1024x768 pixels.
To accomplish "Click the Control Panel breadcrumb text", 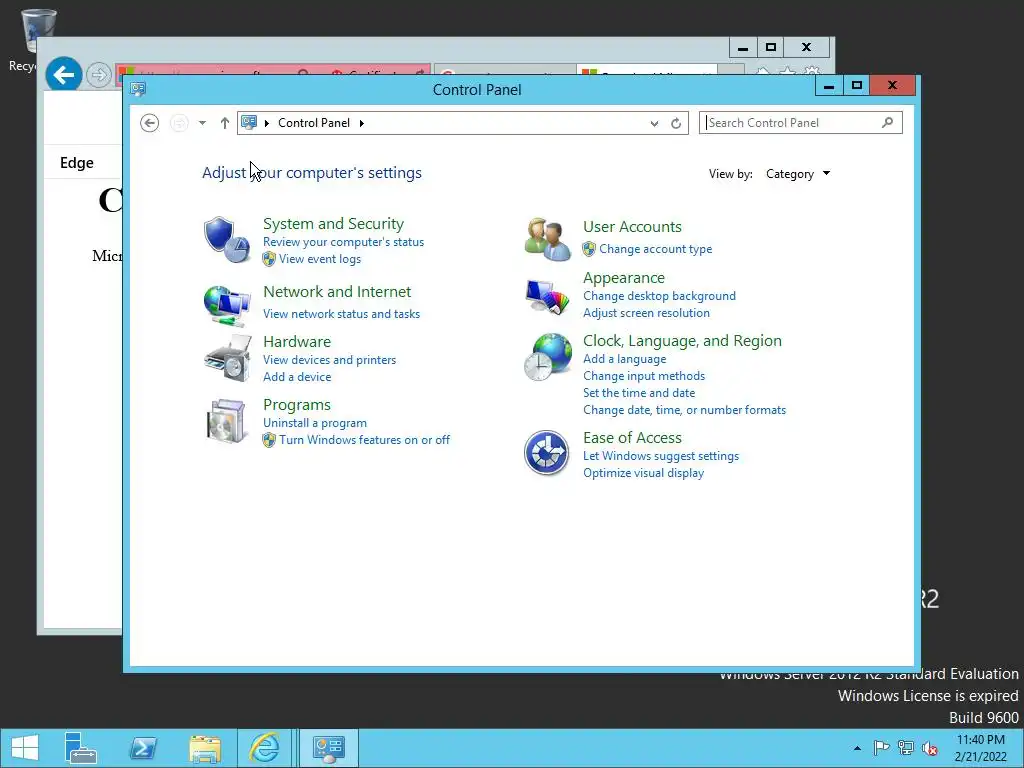I will (313, 123).
